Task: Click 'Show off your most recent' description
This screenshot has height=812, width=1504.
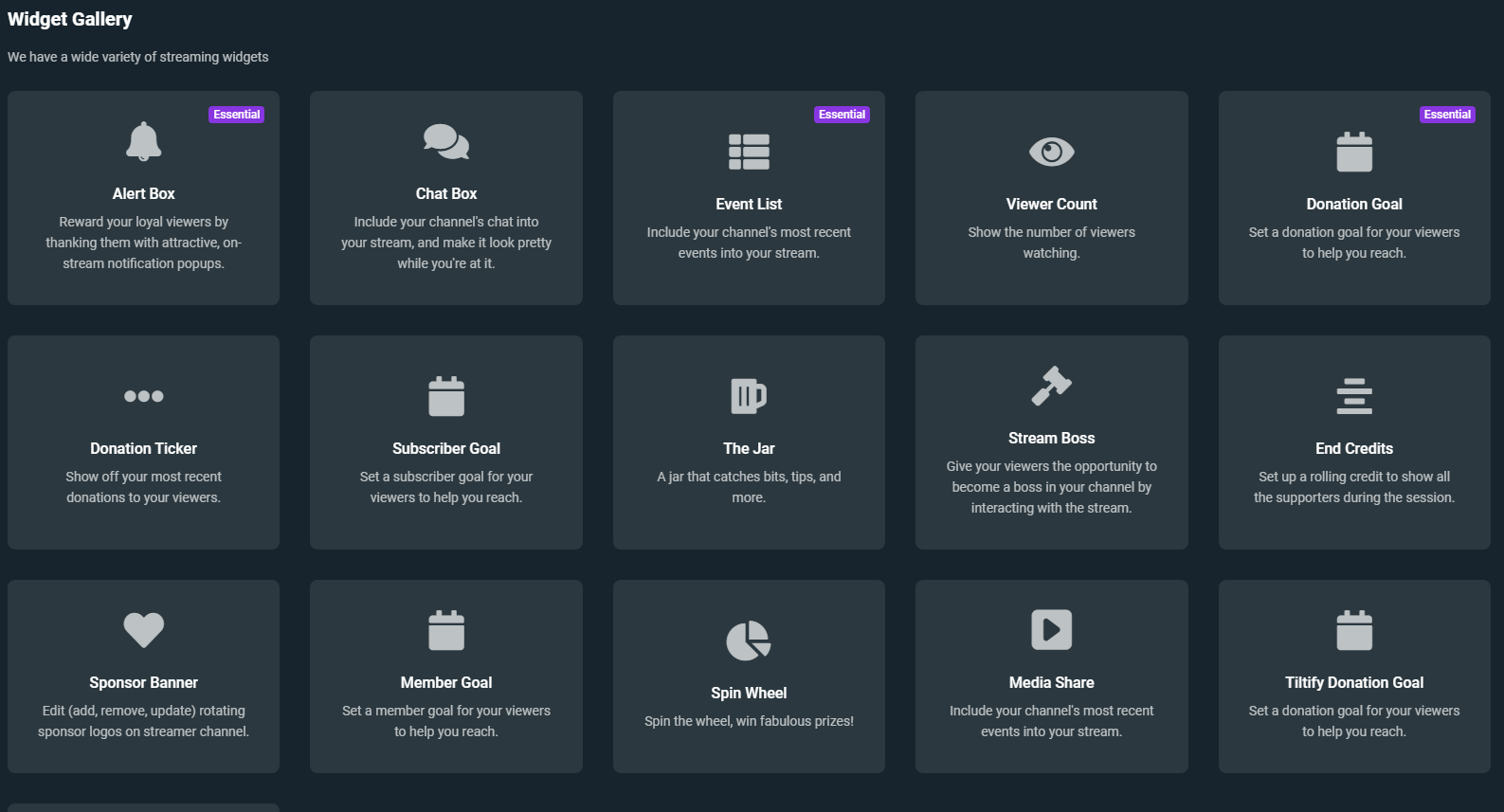Action: point(143,477)
